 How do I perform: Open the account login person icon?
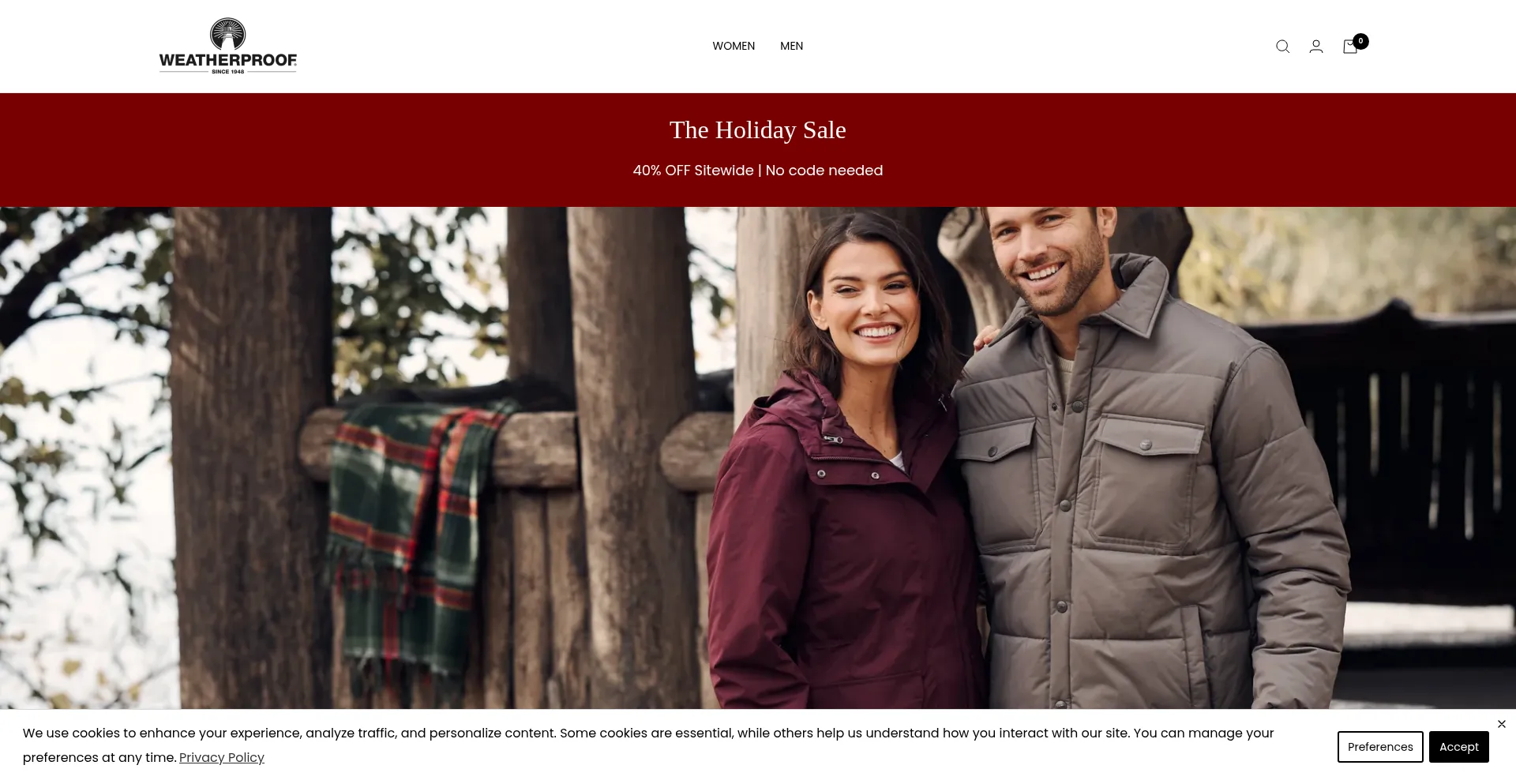[1316, 47]
